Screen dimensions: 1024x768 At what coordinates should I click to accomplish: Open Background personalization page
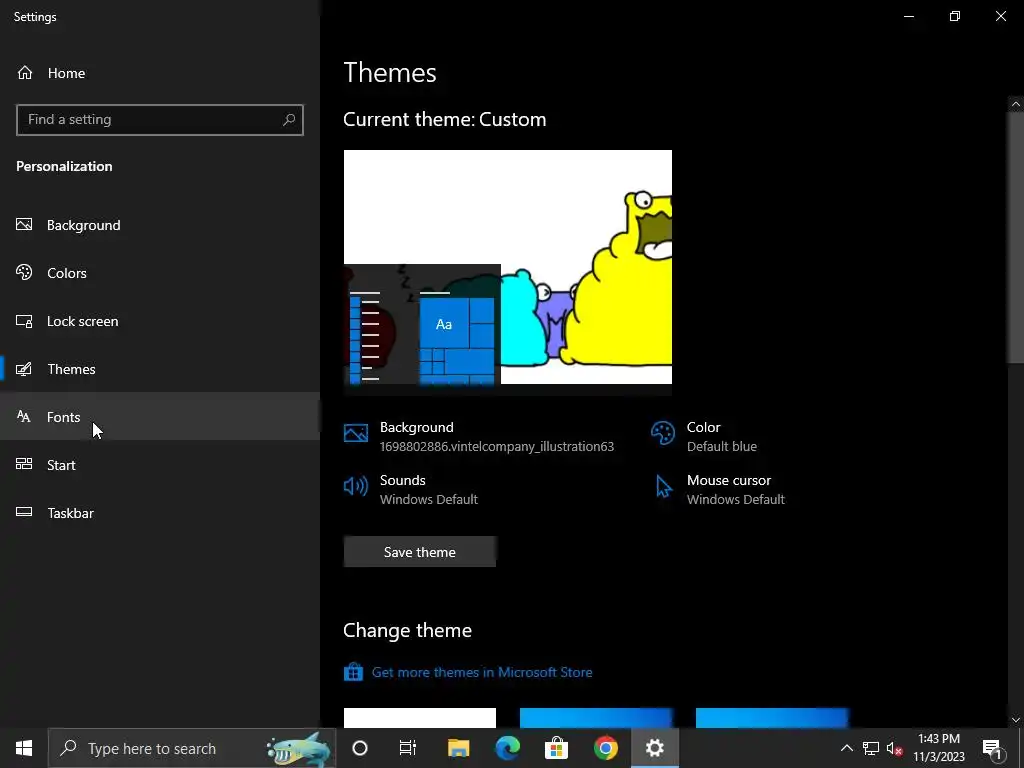pos(160,225)
